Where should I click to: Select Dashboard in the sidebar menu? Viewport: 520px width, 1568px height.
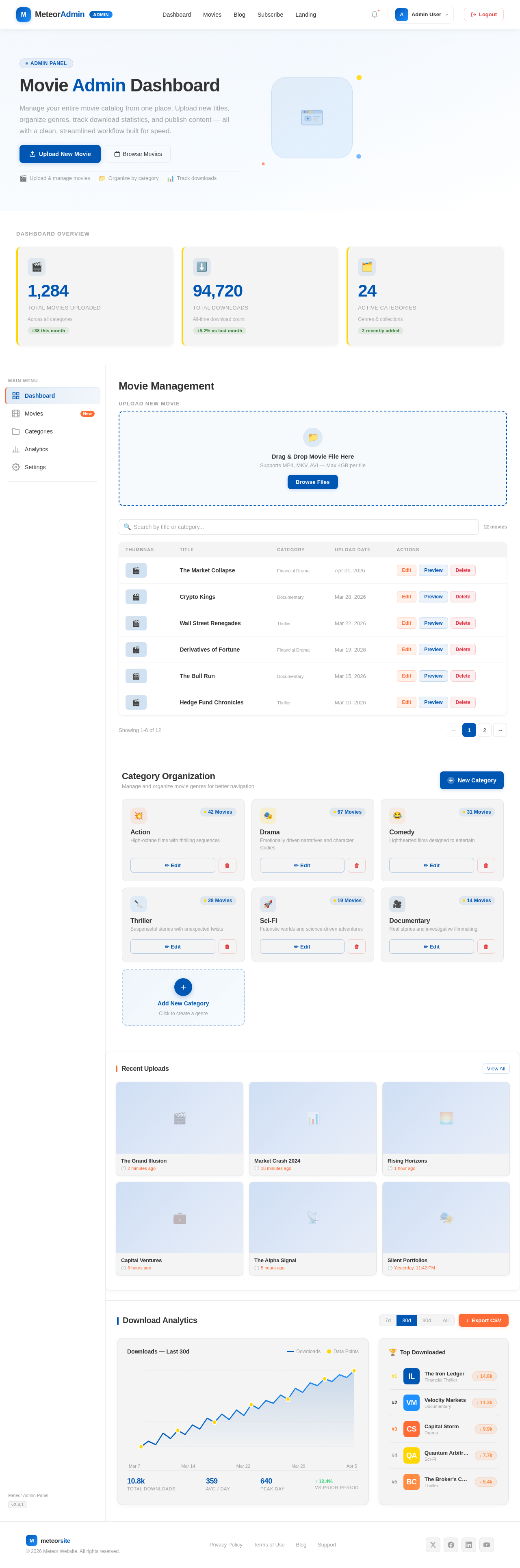click(x=52, y=396)
